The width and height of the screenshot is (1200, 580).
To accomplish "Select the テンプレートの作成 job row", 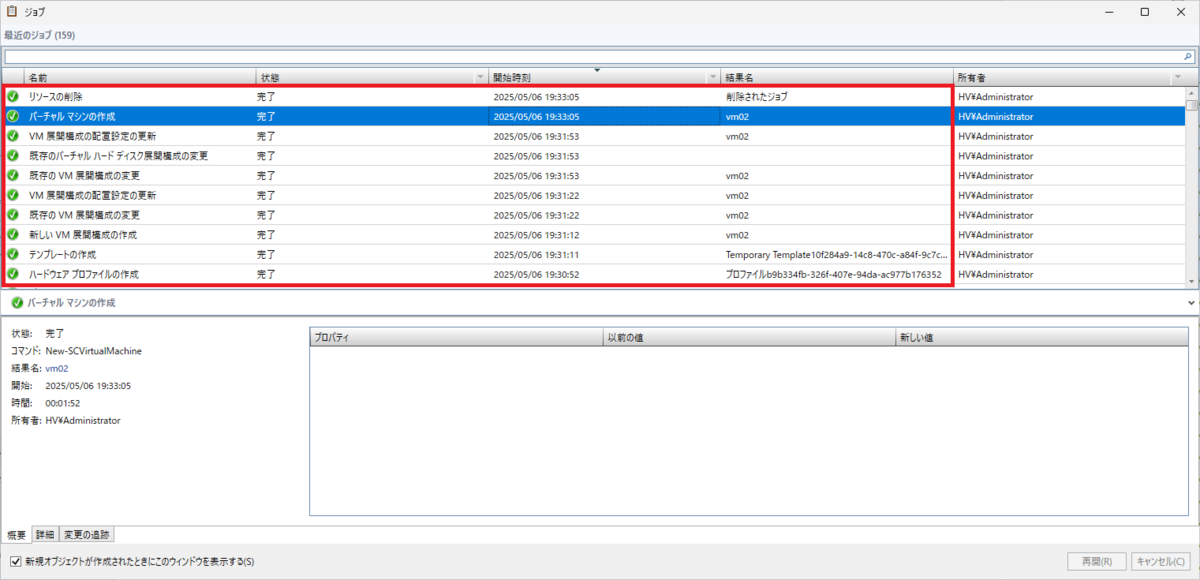I will pyautogui.click(x=593, y=254).
